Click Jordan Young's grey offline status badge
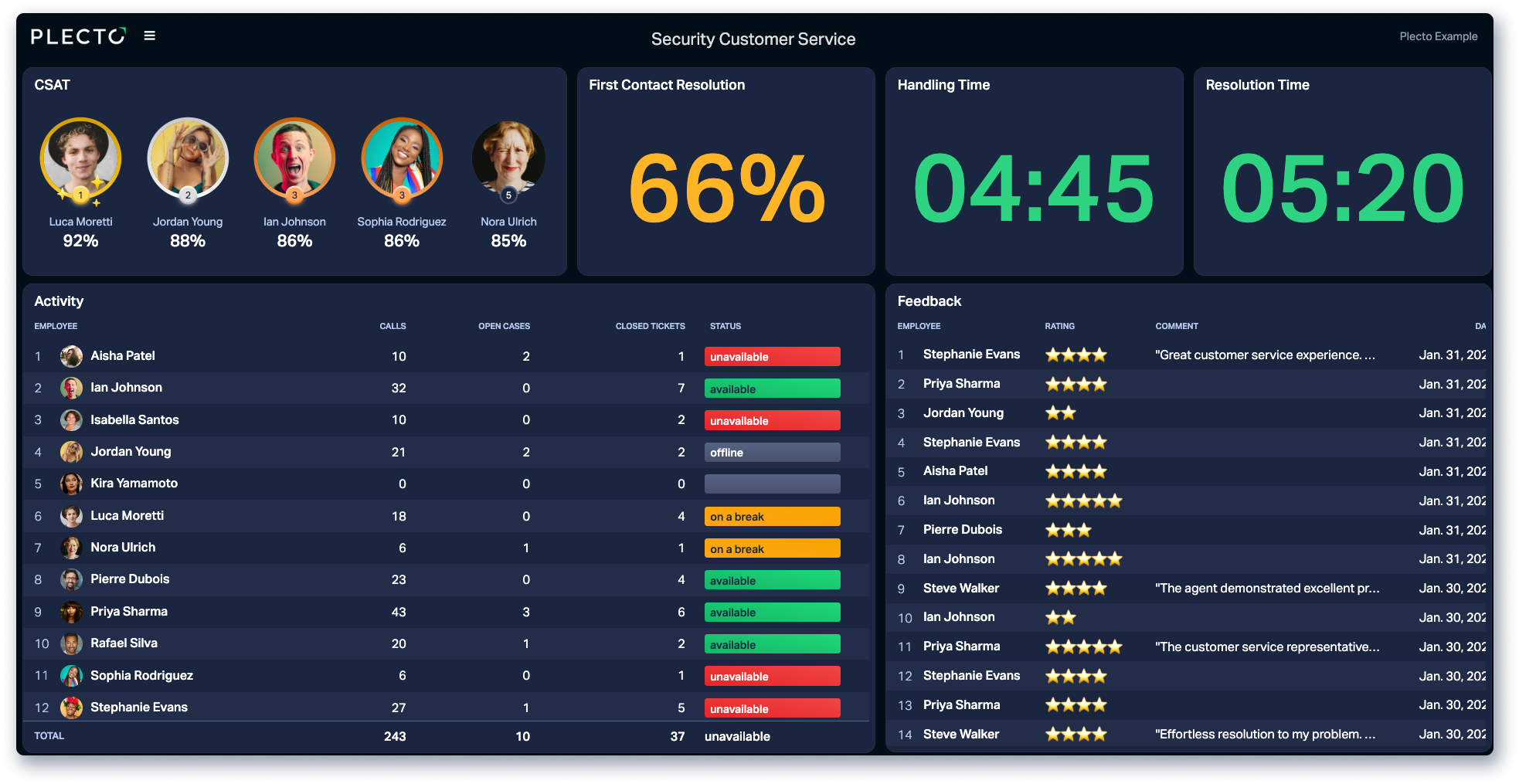 pos(772,453)
